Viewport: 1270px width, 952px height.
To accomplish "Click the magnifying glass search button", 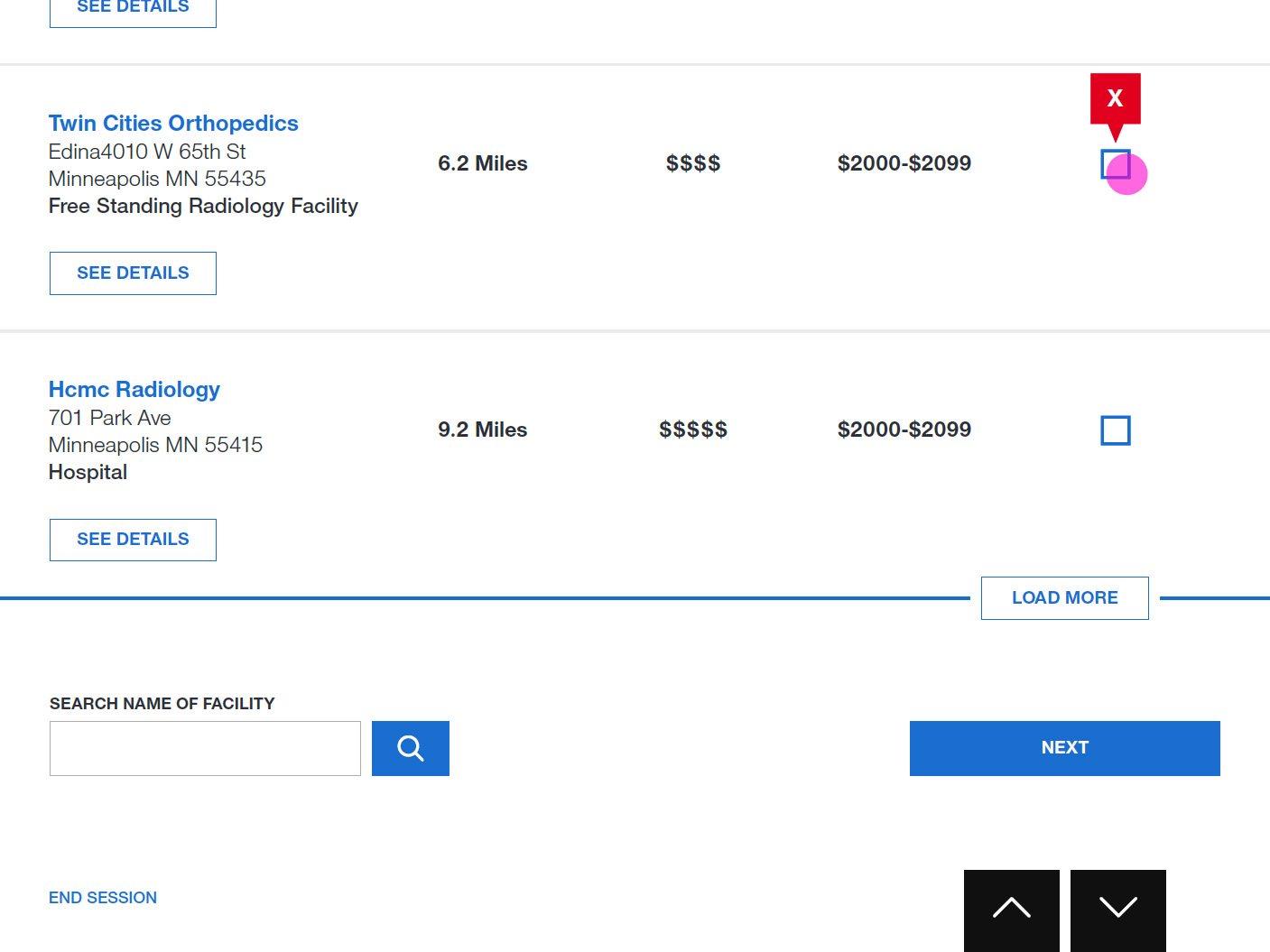I will point(411,748).
